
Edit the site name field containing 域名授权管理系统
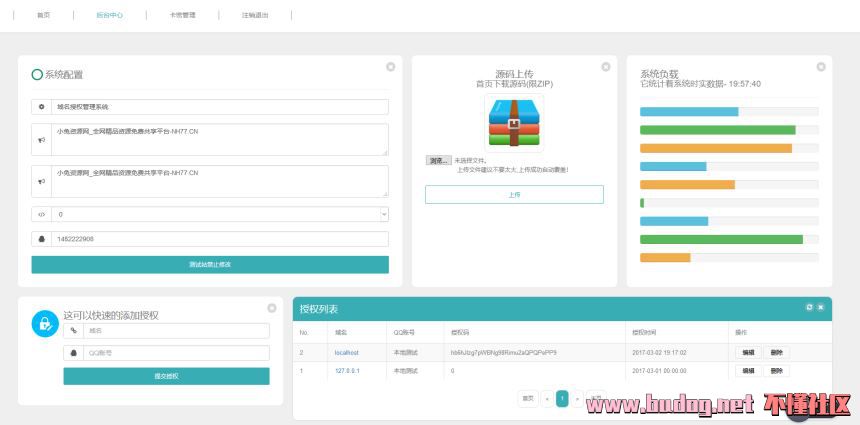click(x=220, y=107)
